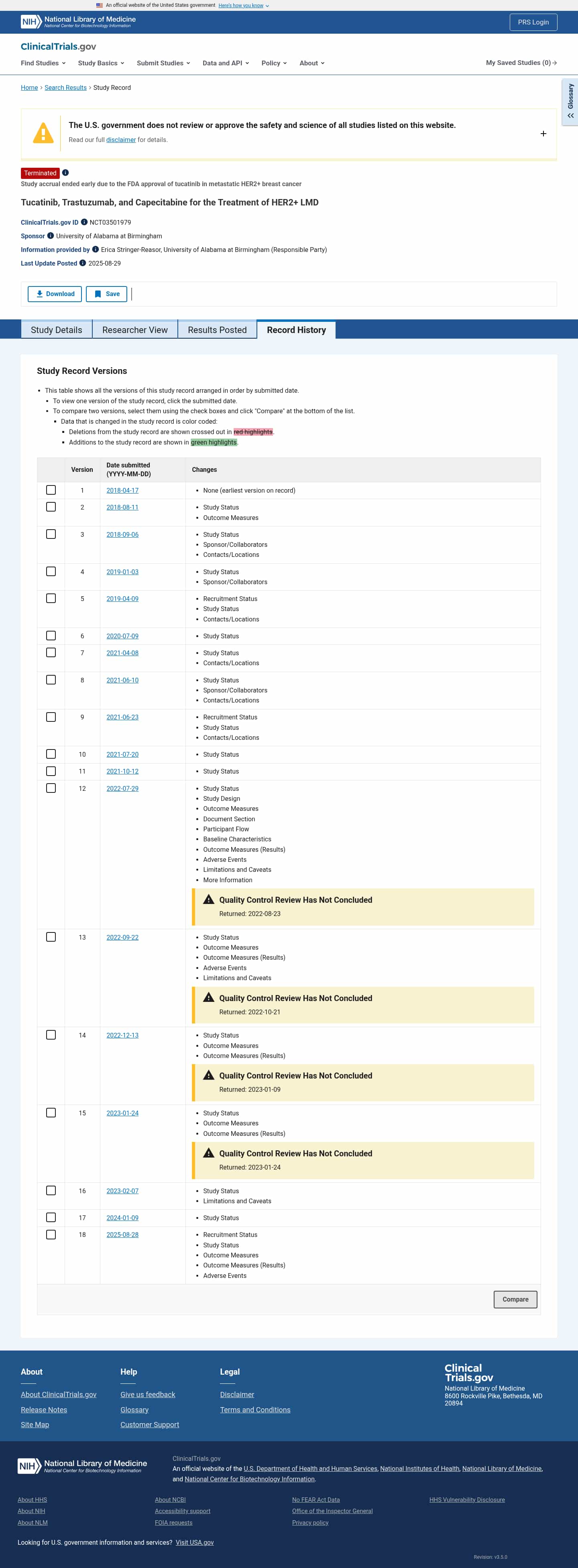578x1568 pixels.
Task: Click Give us feedback link
Action: [148, 1395]
